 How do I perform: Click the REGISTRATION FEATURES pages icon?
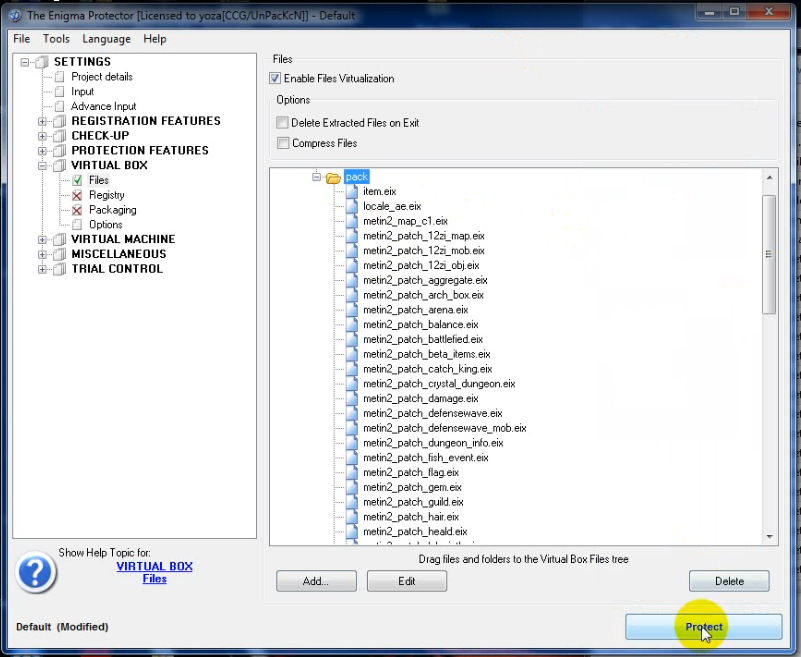(60, 121)
